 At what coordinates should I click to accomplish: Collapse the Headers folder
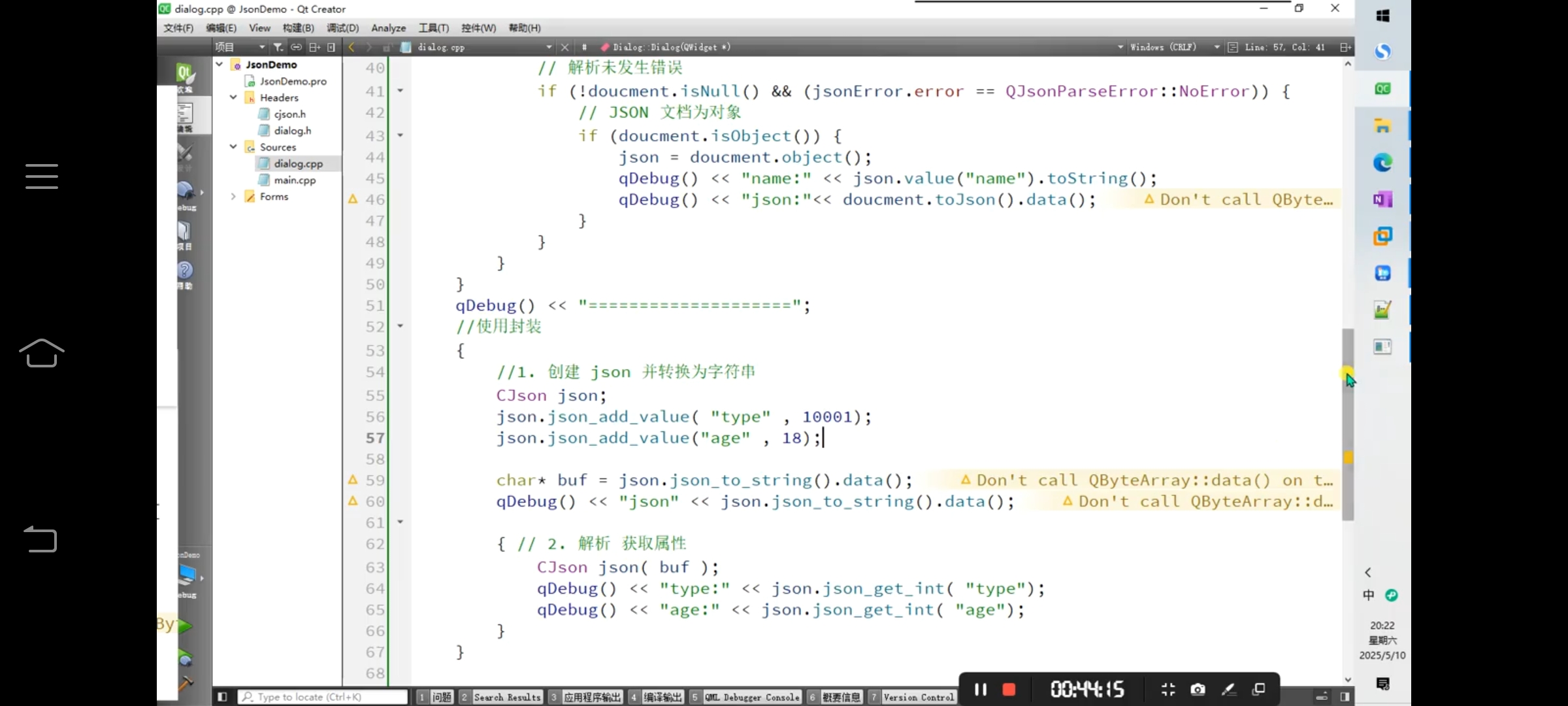click(x=233, y=97)
